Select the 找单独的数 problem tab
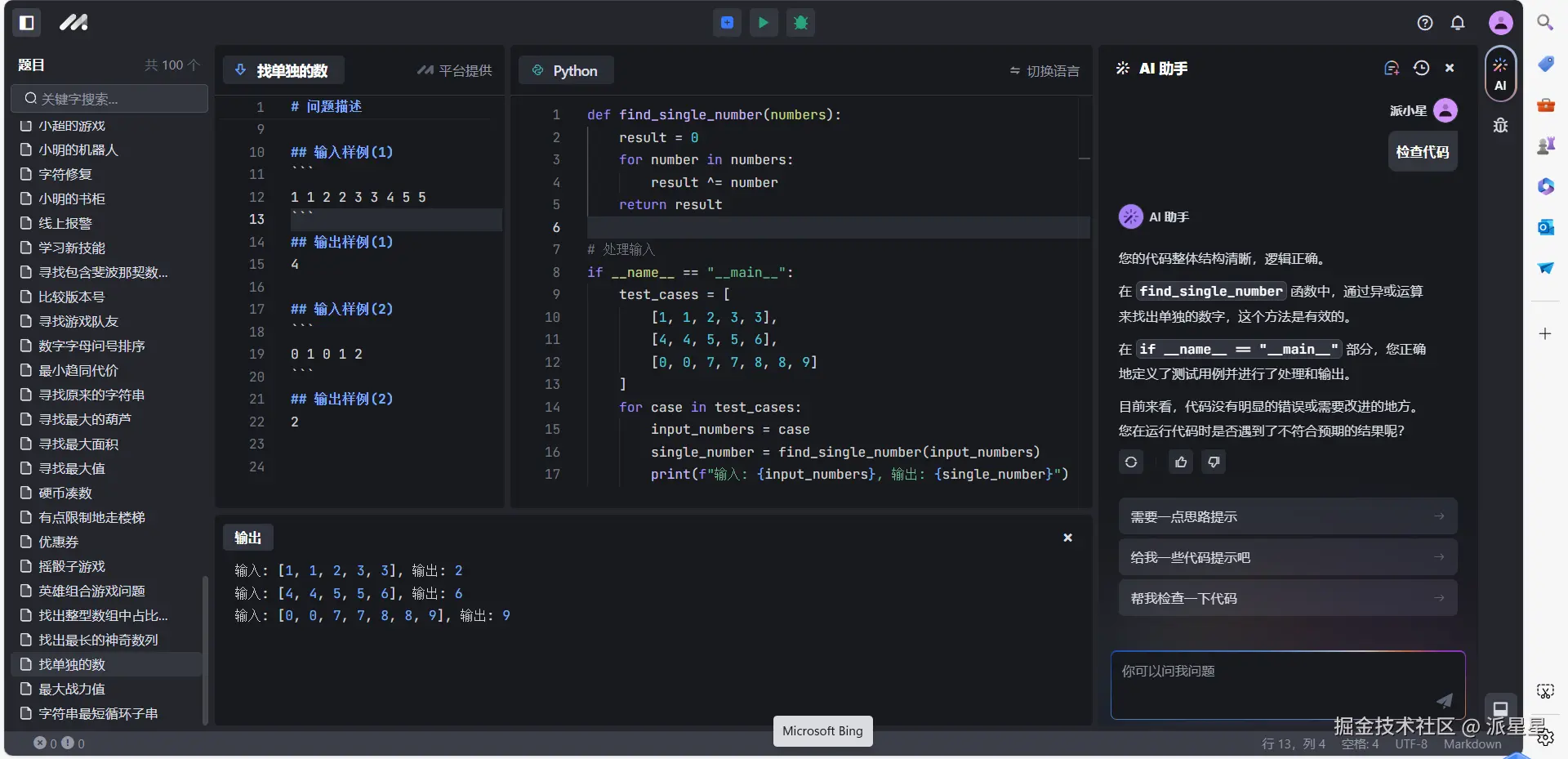The width and height of the screenshot is (1568, 759). pos(283,70)
